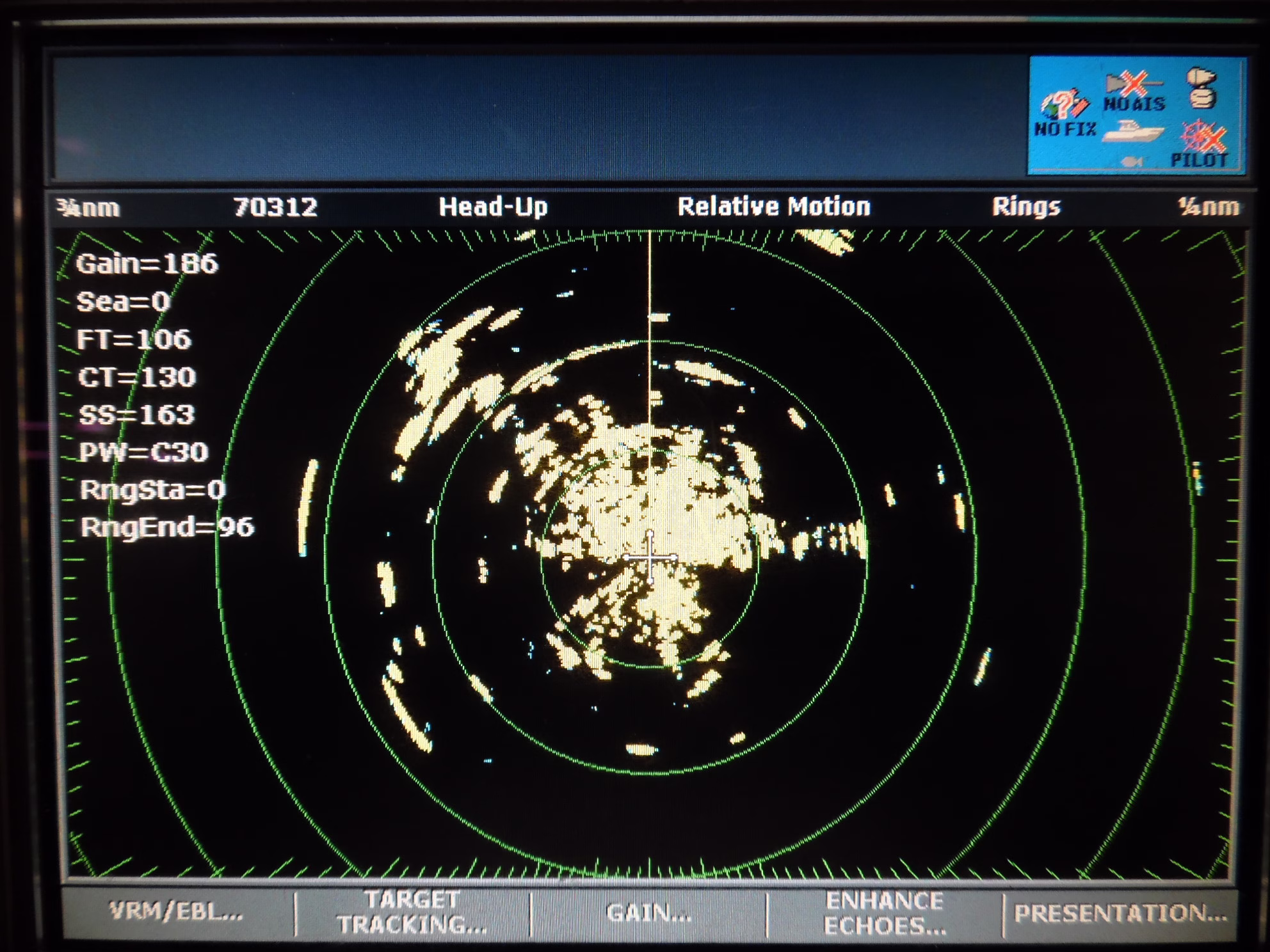Click the Rings label in status bar
This screenshot has width=1270, height=952.
1026,207
